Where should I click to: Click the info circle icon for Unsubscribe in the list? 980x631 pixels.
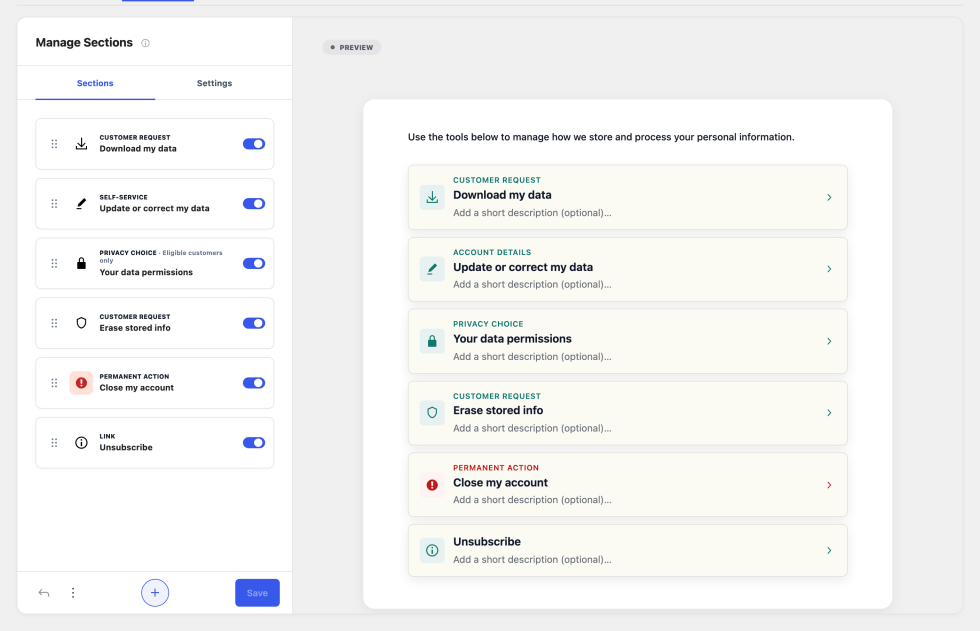[81, 443]
